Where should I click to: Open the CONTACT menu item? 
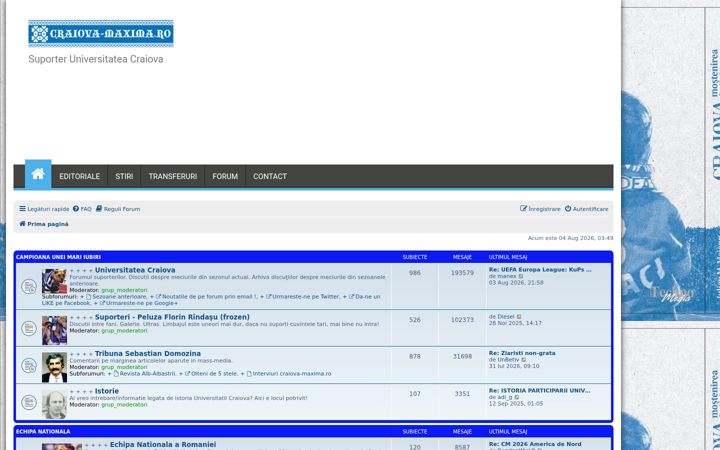[x=270, y=176]
